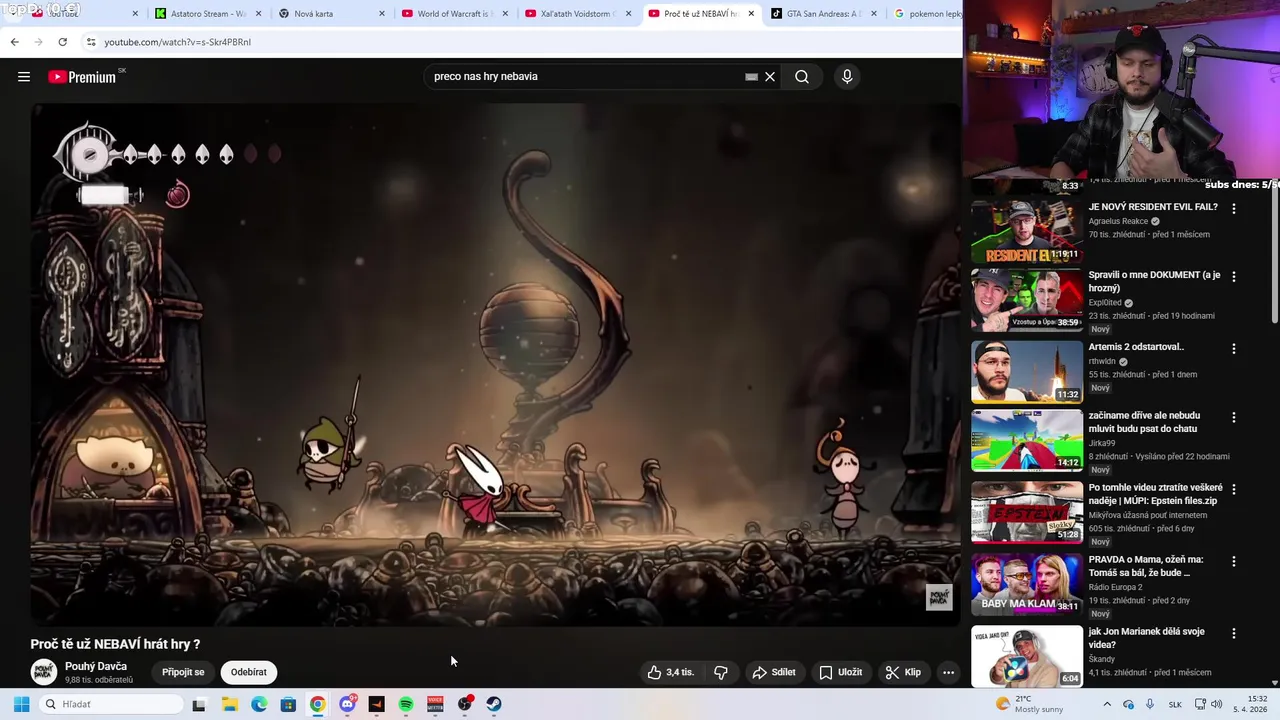Open Pouhý Davča channel name link

click(x=96, y=666)
